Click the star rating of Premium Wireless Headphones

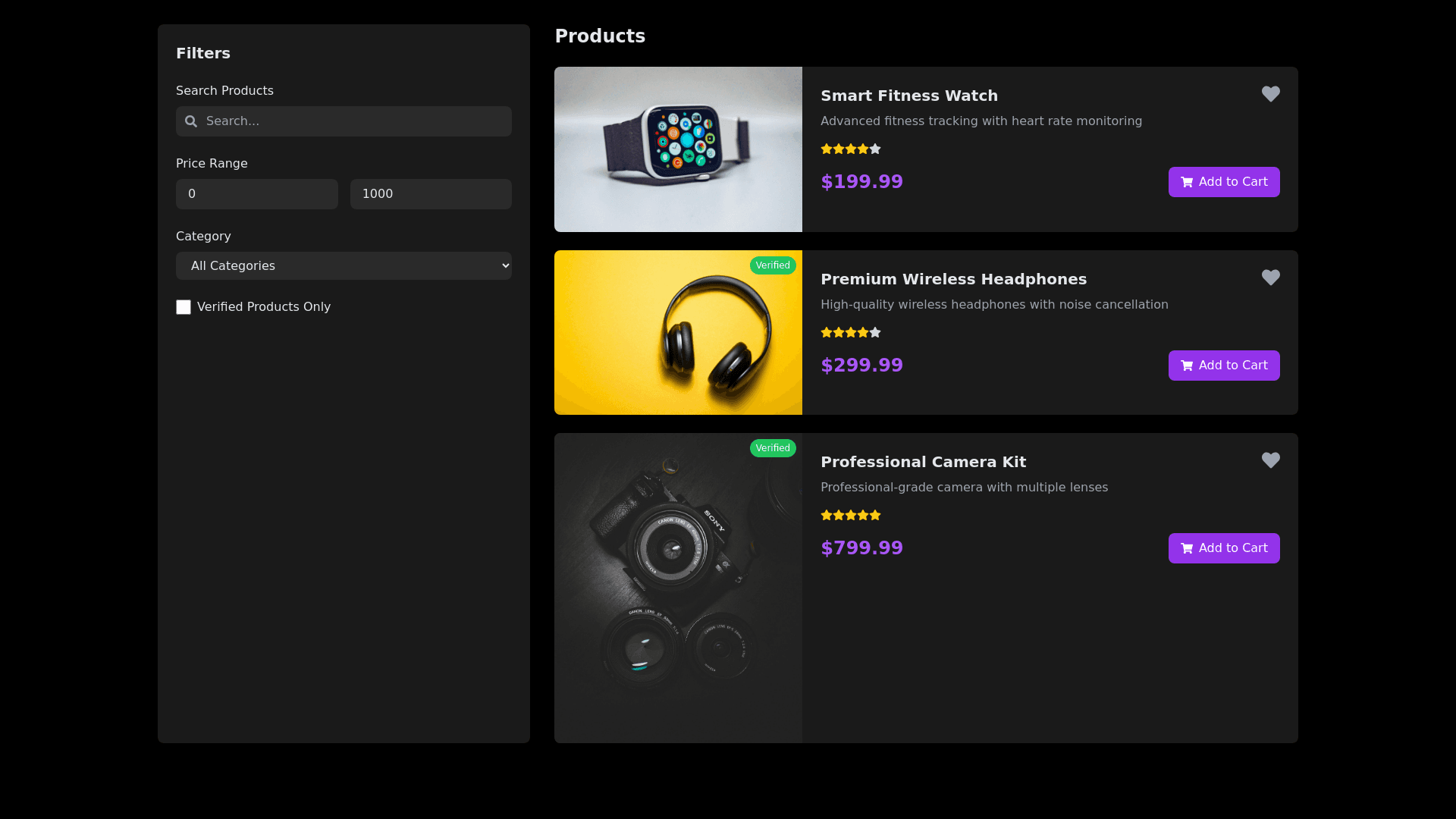click(x=850, y=333)
